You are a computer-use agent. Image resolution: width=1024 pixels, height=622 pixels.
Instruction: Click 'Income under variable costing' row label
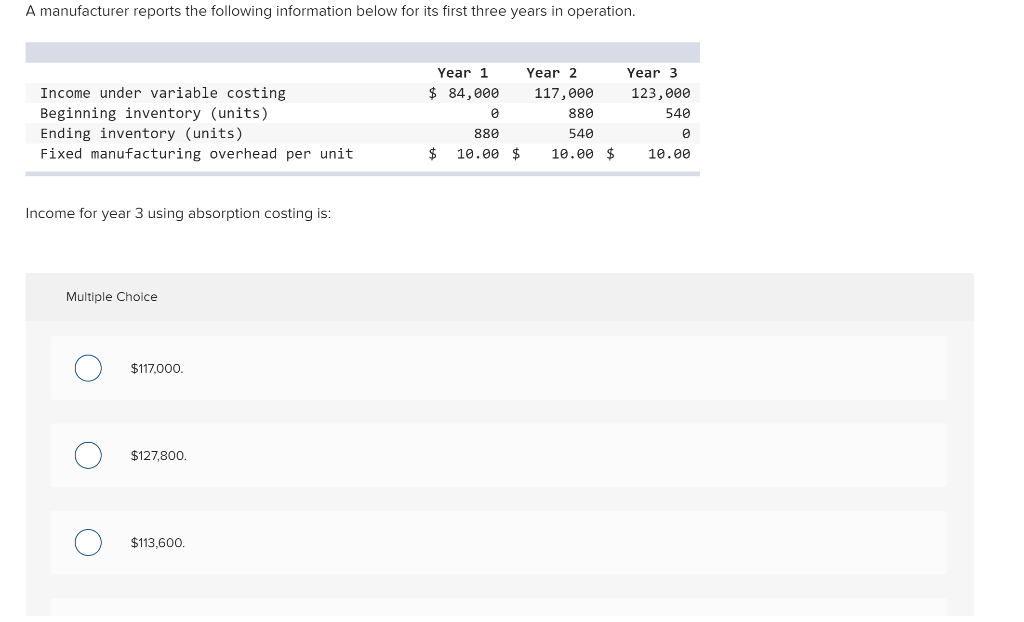click(163, 93)
